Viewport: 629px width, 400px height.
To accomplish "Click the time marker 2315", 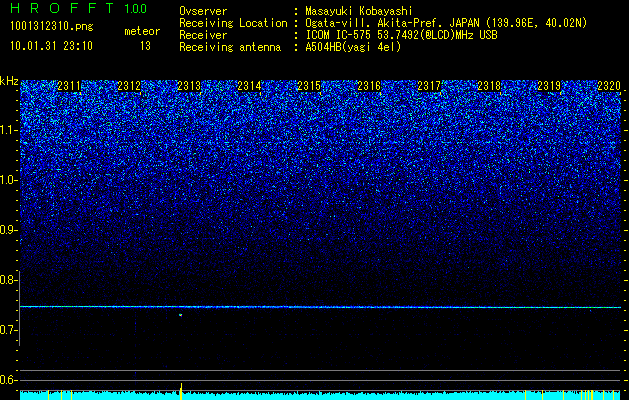I will 309,85.
